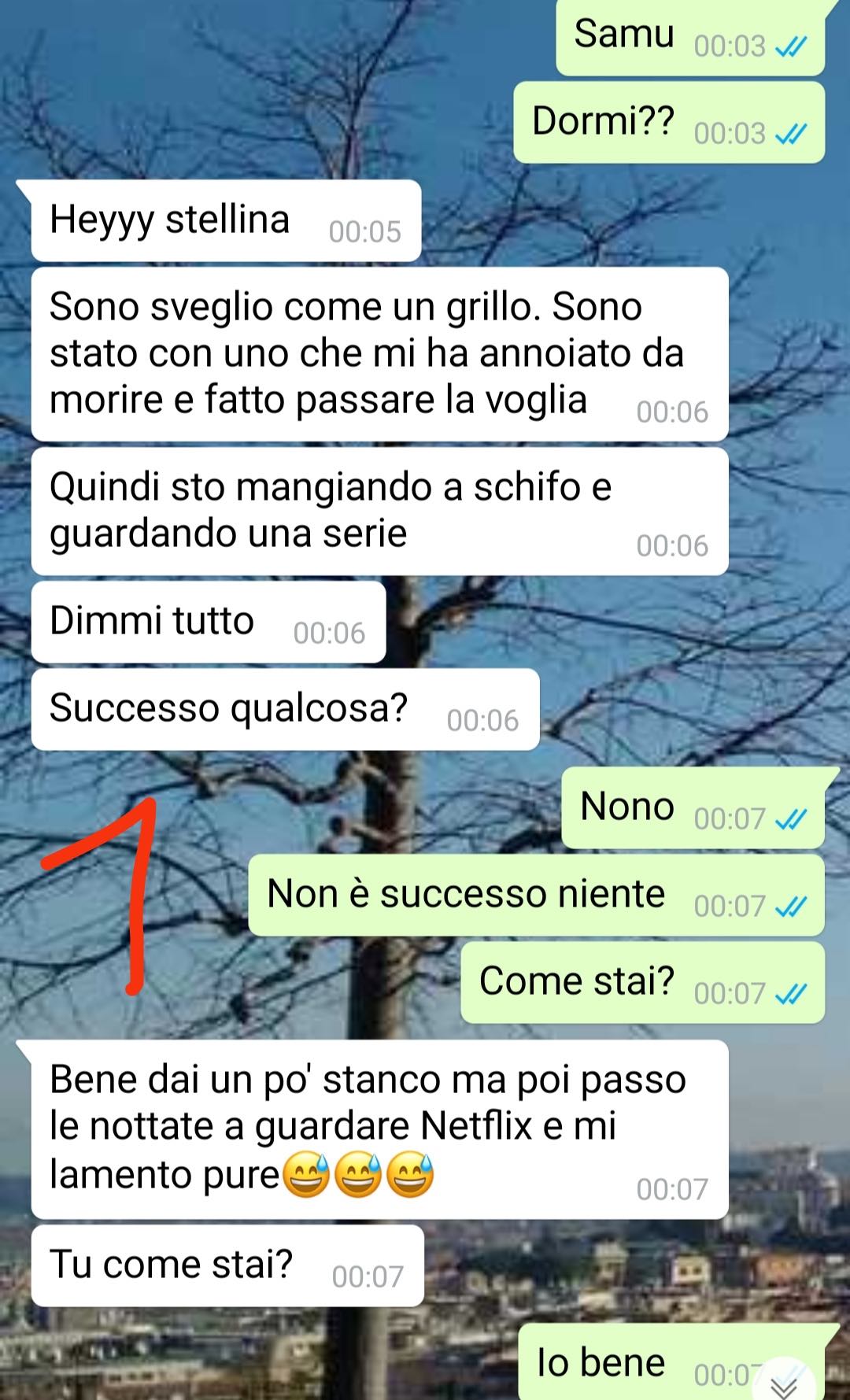Tap the 'Tu come stai?' message bubble
This screenshot has height=1400, width=850.
[227, 1265]
